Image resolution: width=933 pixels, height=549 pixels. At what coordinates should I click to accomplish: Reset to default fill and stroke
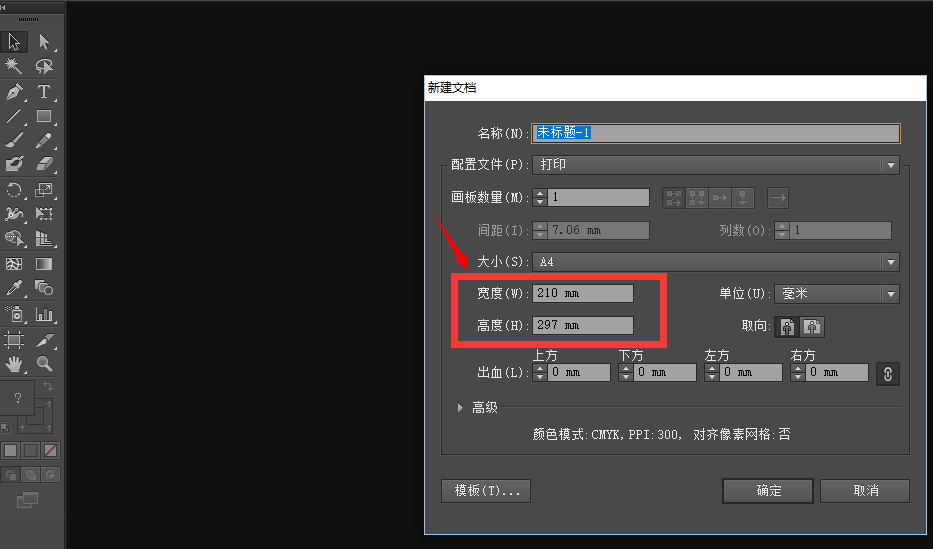click(5, 428)
